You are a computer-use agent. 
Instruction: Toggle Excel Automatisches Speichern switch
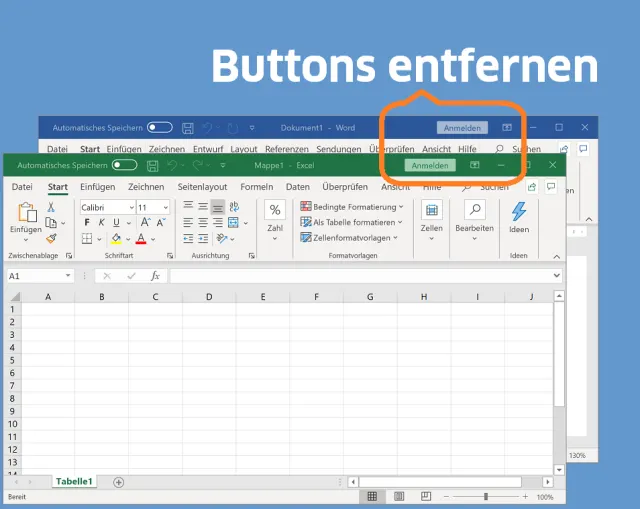(x=124, y=165)
